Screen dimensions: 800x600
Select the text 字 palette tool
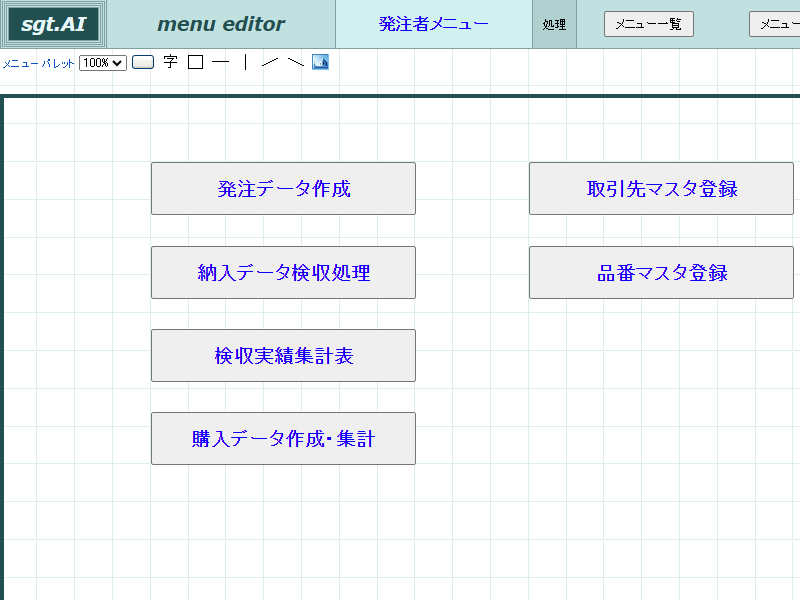170,62
